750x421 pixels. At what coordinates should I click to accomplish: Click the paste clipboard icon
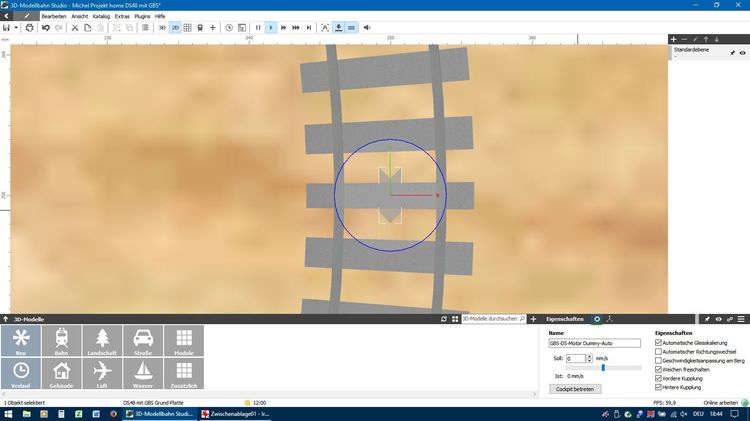pos(100,28)
